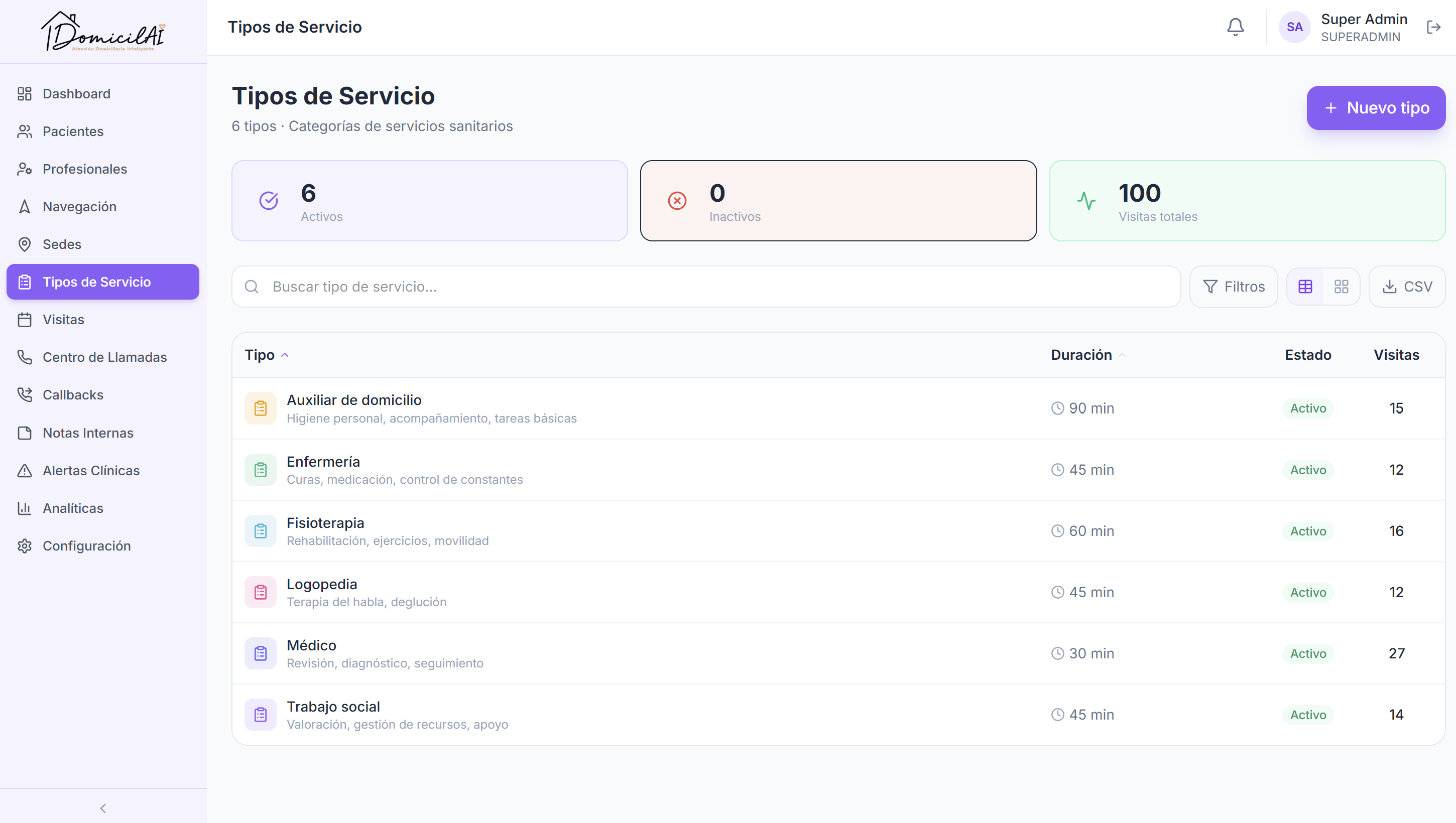Click the 90 min duration value
The height and width of the screenshot is (823, 1456).
coord(1091,408)
